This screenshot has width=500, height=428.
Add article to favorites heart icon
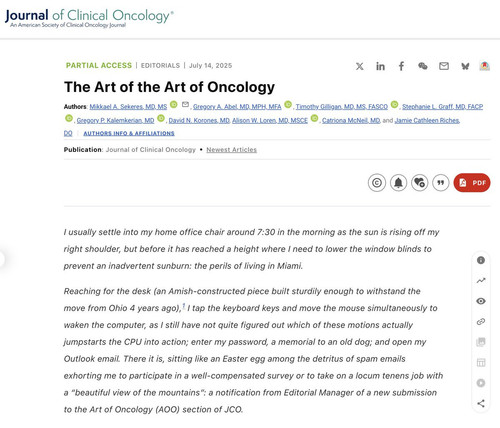(419, 183)
